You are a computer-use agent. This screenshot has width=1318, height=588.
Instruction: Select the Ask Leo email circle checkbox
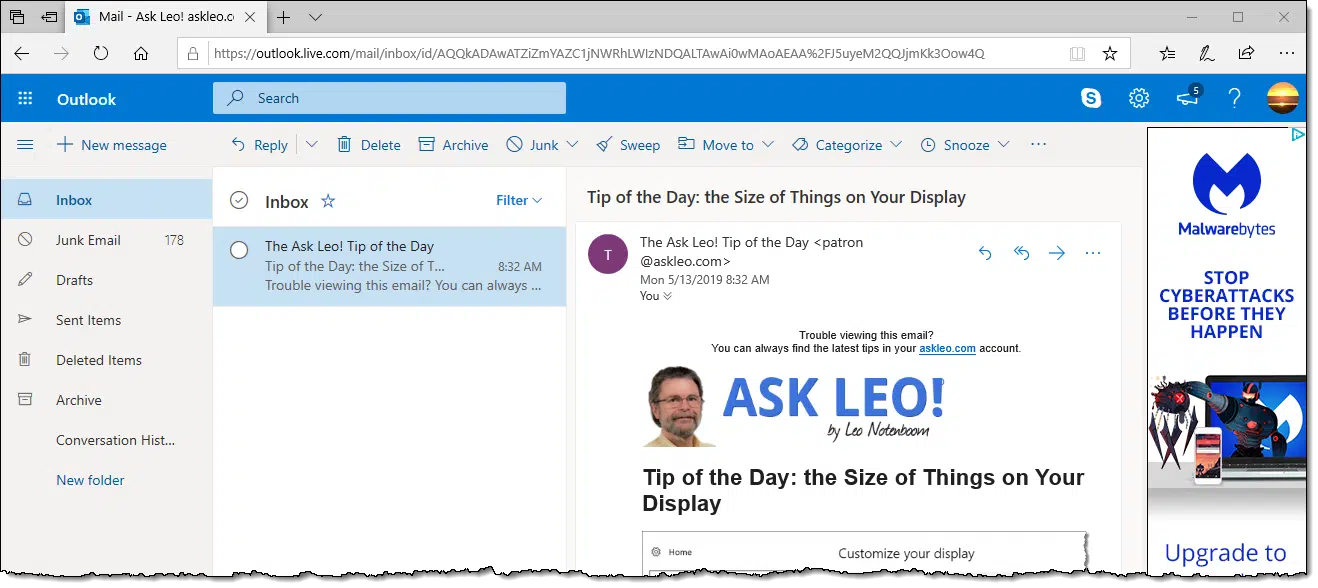[239, 250]
